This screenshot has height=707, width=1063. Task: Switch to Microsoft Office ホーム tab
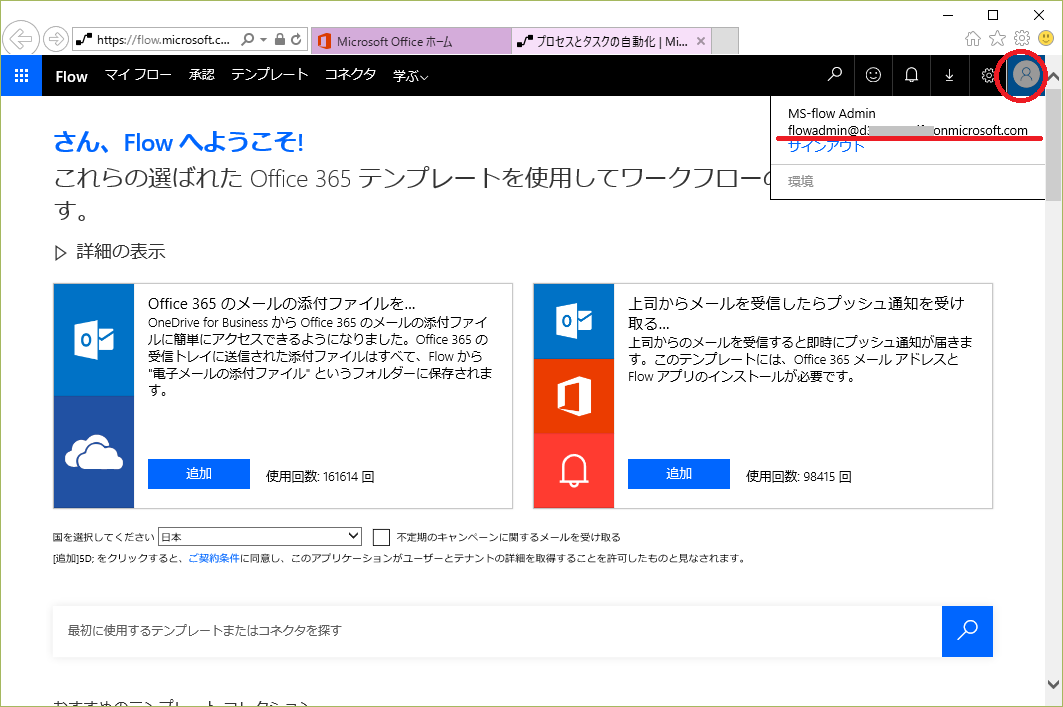click(411, 41)
